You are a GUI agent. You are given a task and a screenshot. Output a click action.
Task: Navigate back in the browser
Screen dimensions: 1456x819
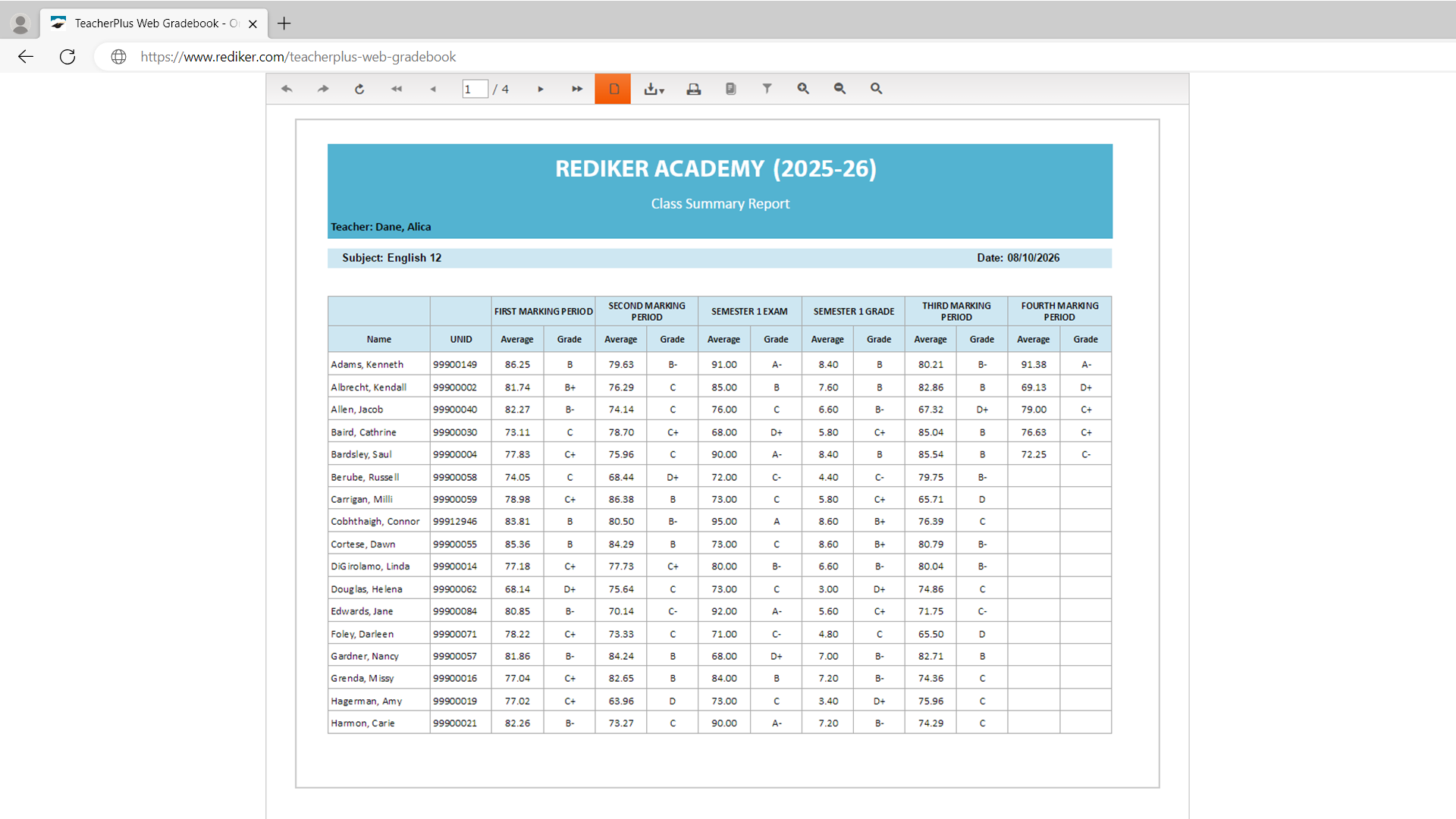25,56
